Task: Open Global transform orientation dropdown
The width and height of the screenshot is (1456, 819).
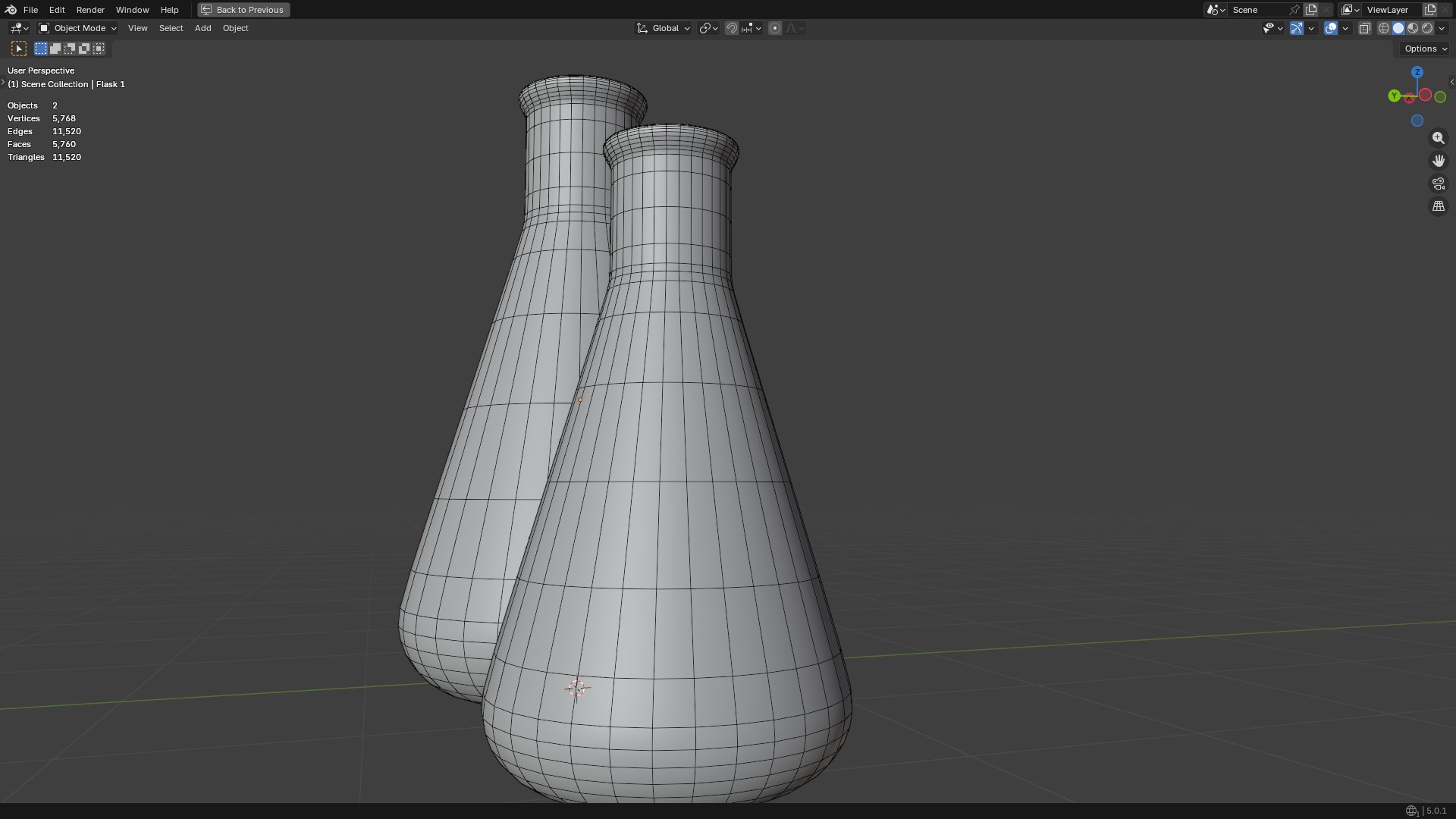Action: pyautogui.click(x=663, y=28)
